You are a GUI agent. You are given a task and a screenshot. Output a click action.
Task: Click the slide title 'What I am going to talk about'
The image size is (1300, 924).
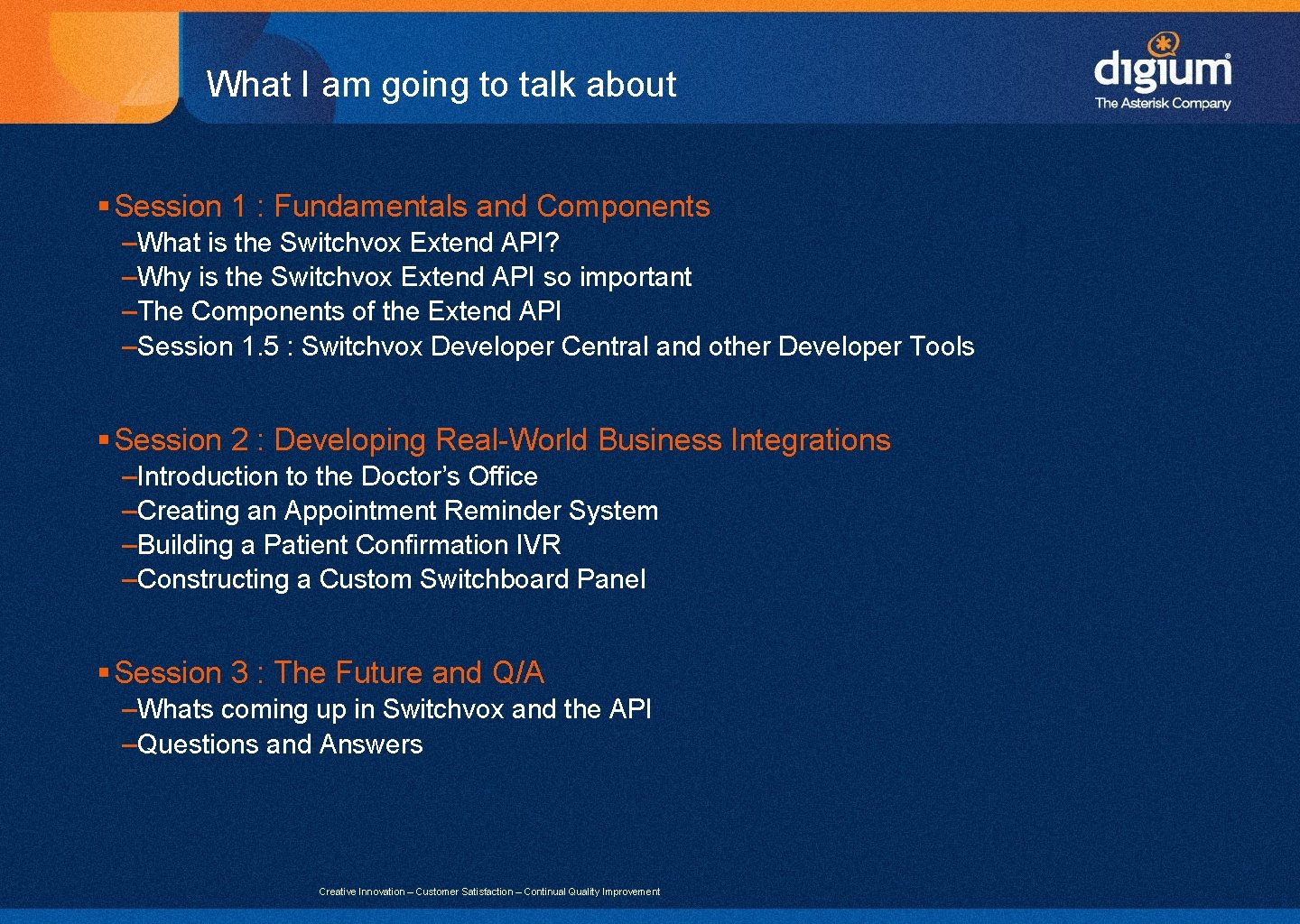click(441, 84)
